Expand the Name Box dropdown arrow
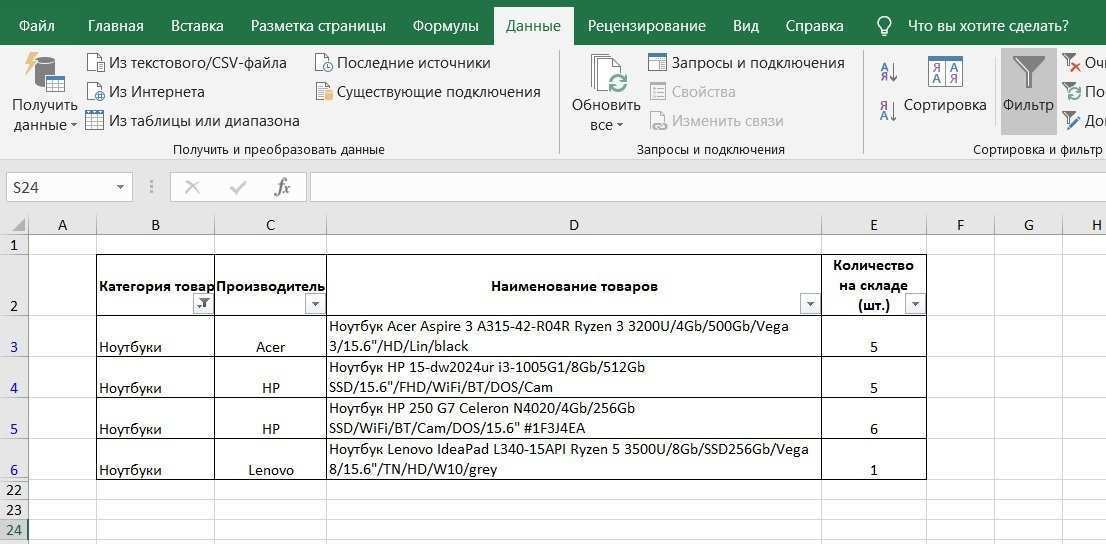Screen dimensions: 1106x544 click(121, 187)
